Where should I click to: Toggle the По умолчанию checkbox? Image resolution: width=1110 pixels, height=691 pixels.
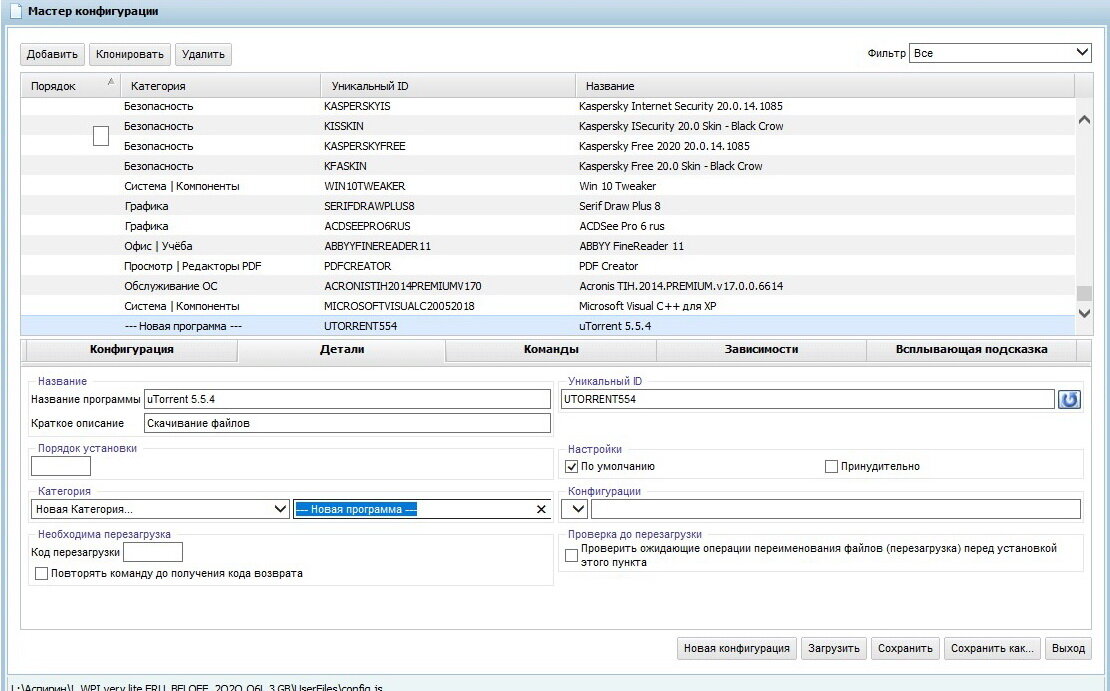pyautogui.click(x=572, y=467)
